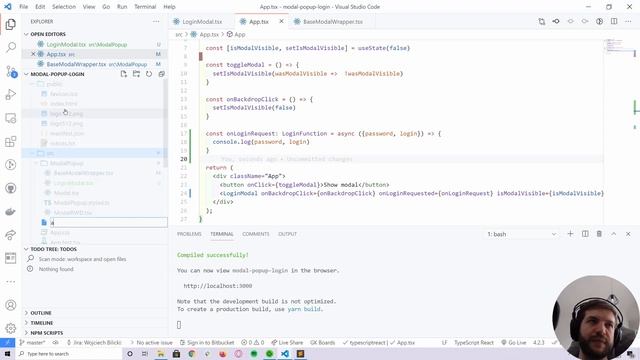Screen dimensions: 640x360
Task: Click new file name input field
Action: click(108, 222)
